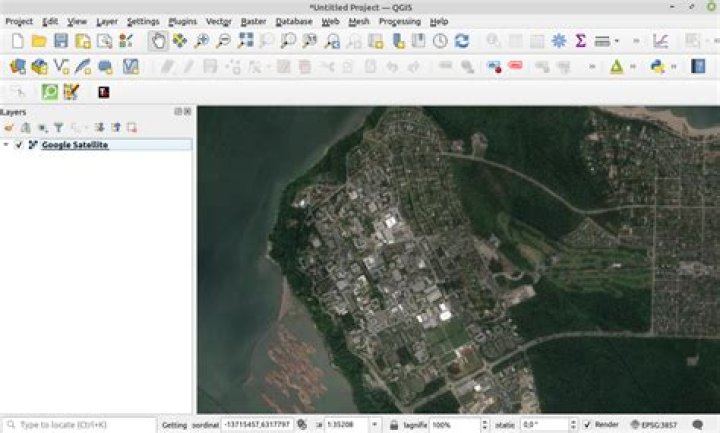
Task: Toggle Google Satellite layer visibility checkbox
Action: (x=19, y=145)
